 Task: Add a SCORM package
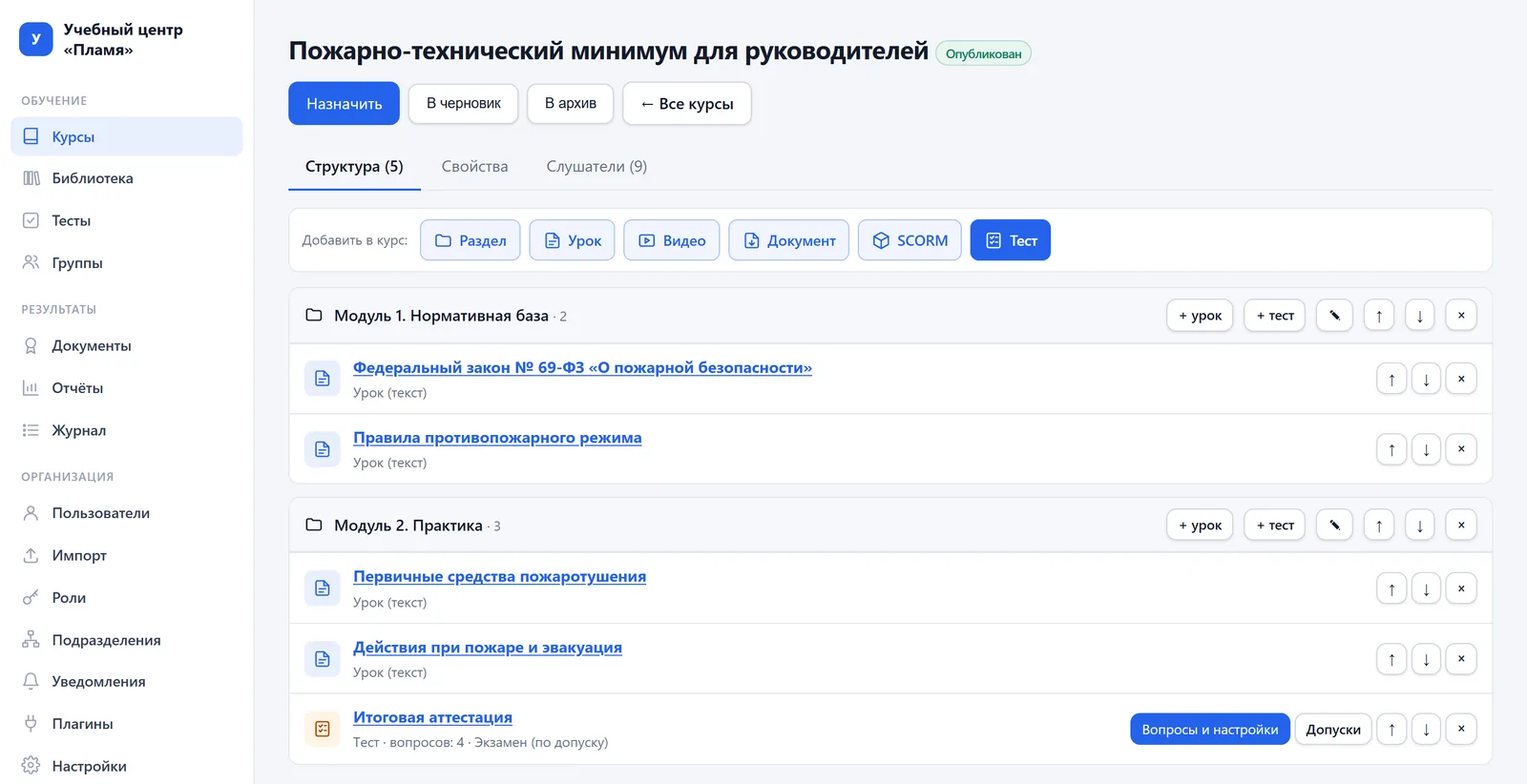point(910,240)
